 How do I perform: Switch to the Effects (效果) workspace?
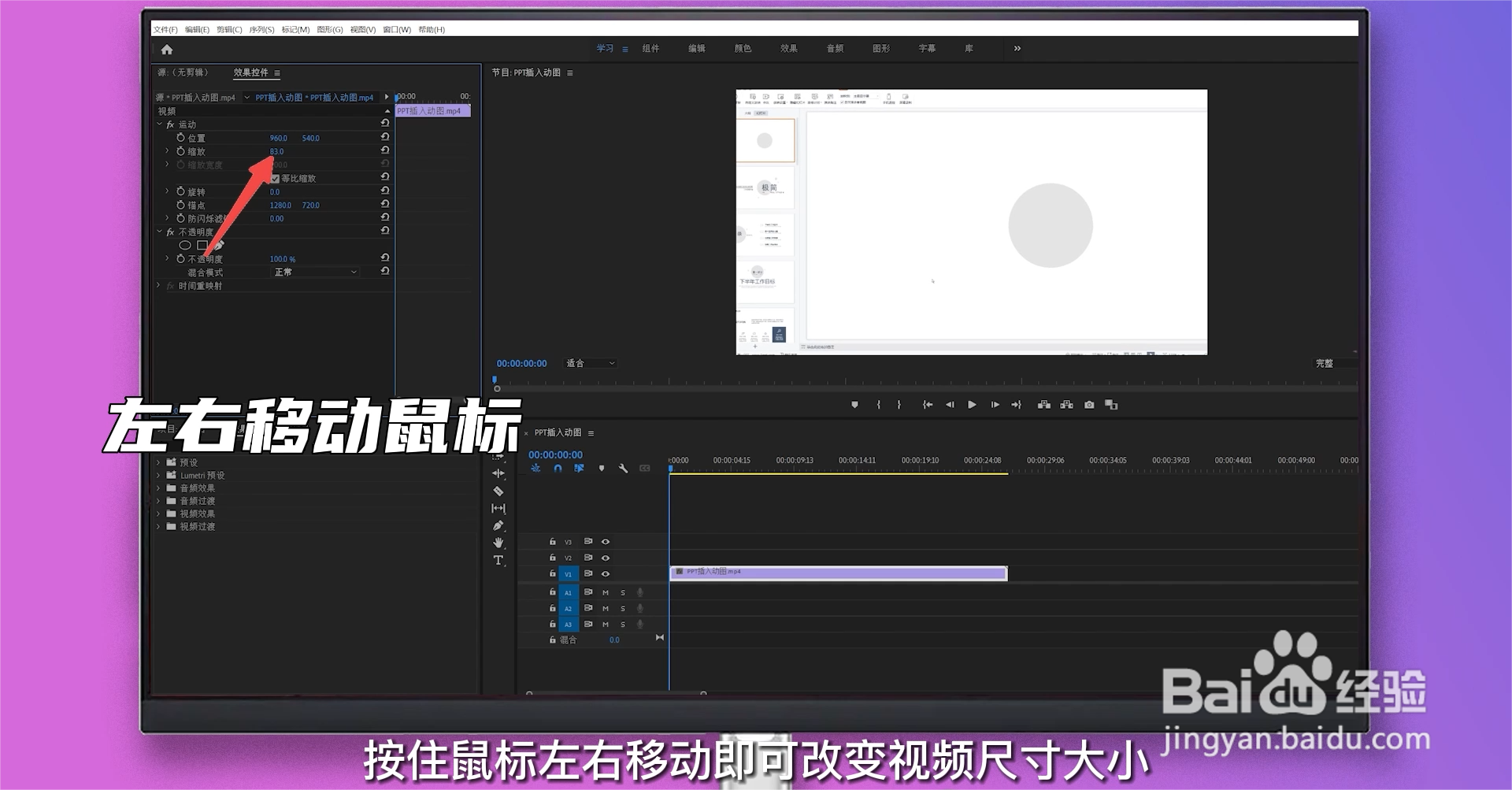[789, 48]
